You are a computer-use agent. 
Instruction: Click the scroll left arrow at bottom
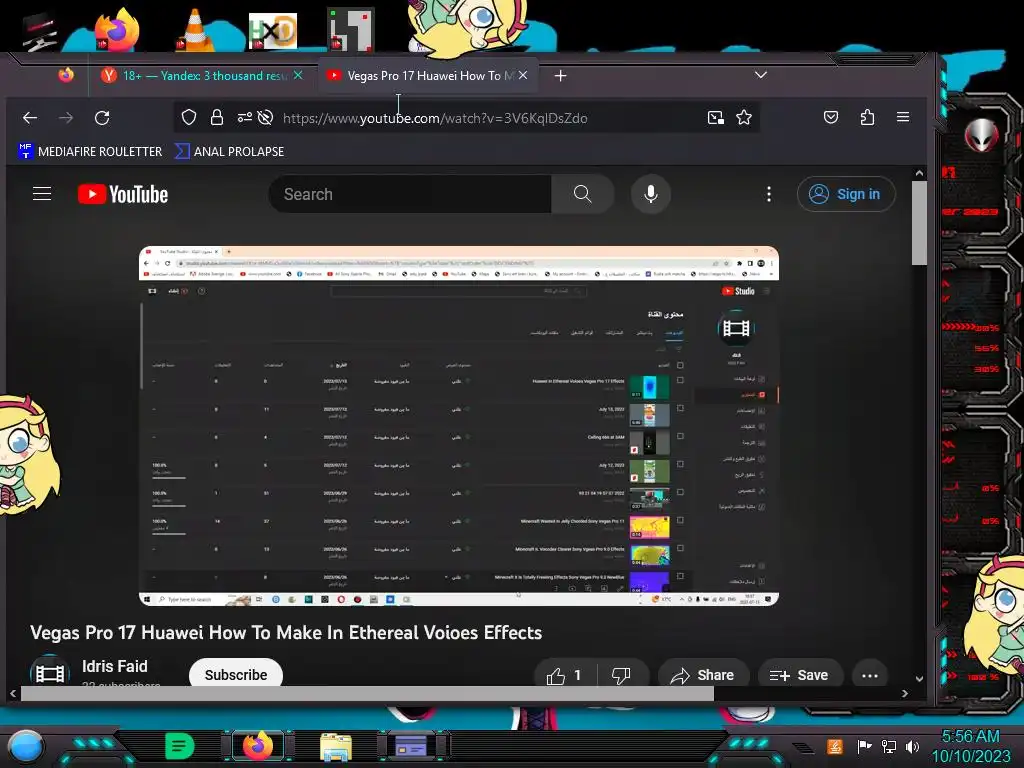pos(13,694)
